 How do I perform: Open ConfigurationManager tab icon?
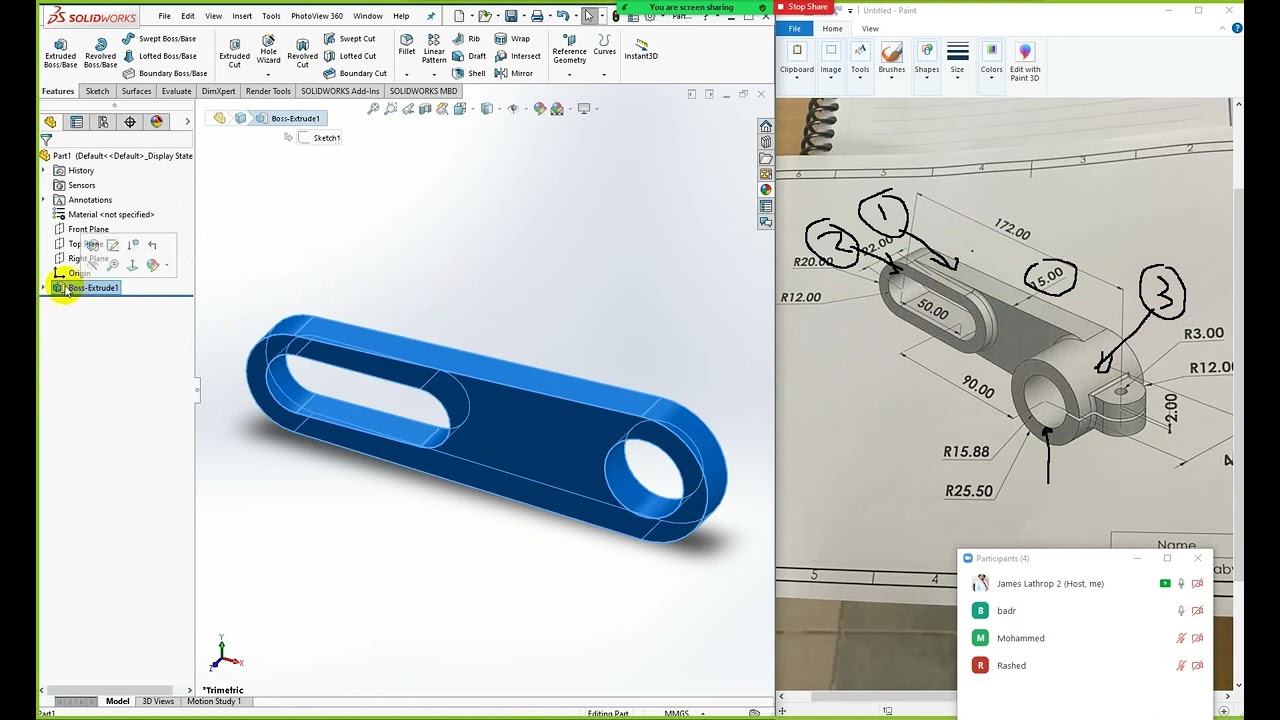103,122
